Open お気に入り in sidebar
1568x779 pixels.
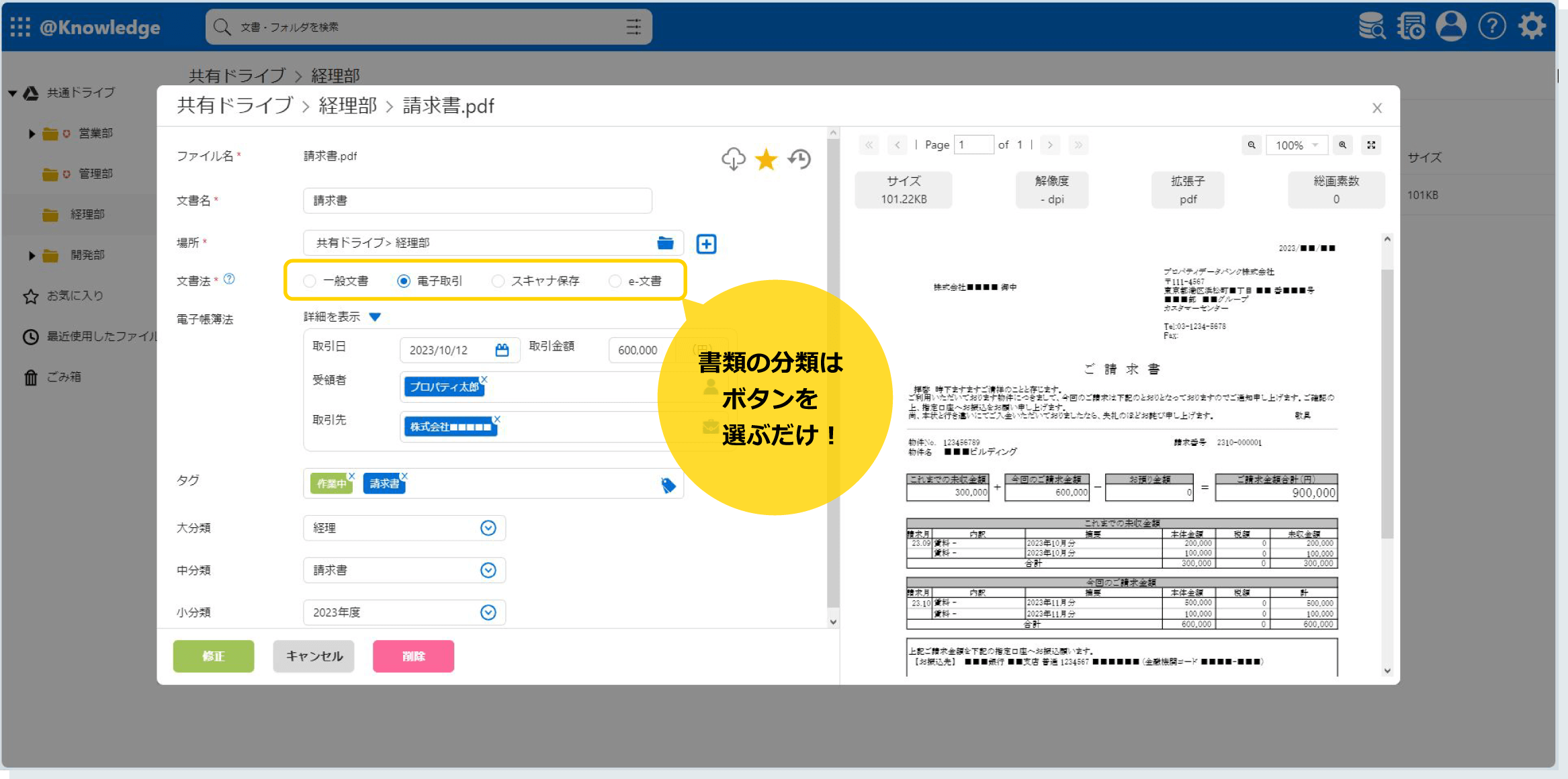(74, 295)
